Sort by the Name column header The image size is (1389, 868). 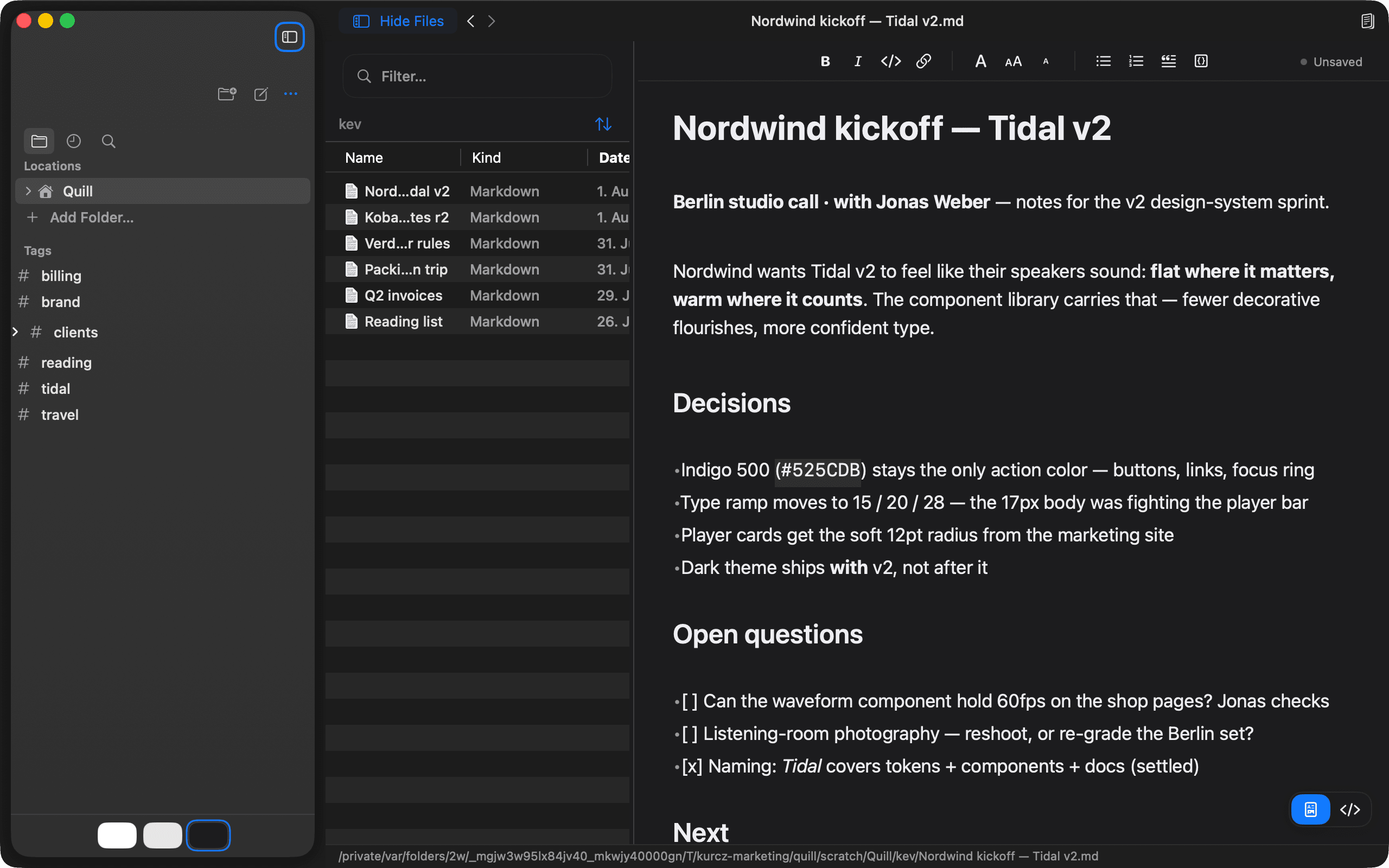(x=364, y=158)
